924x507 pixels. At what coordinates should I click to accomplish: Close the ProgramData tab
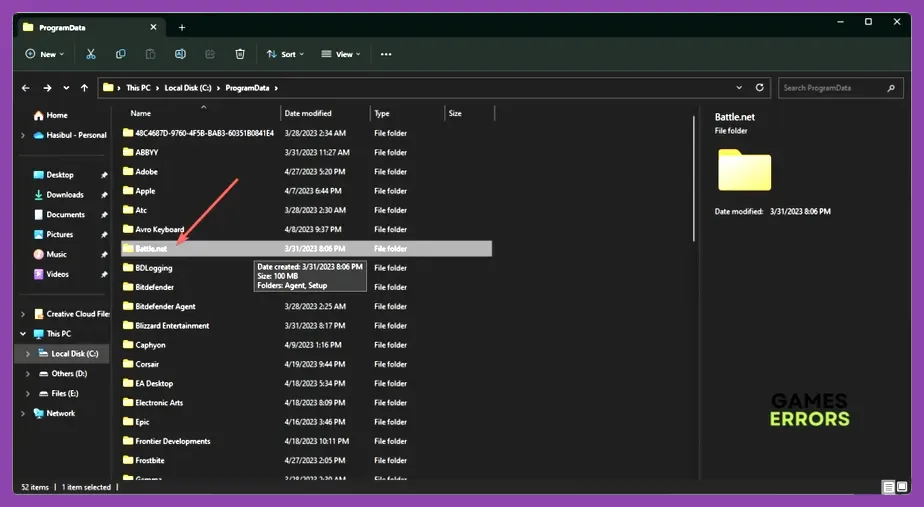(x=153, y=27)
